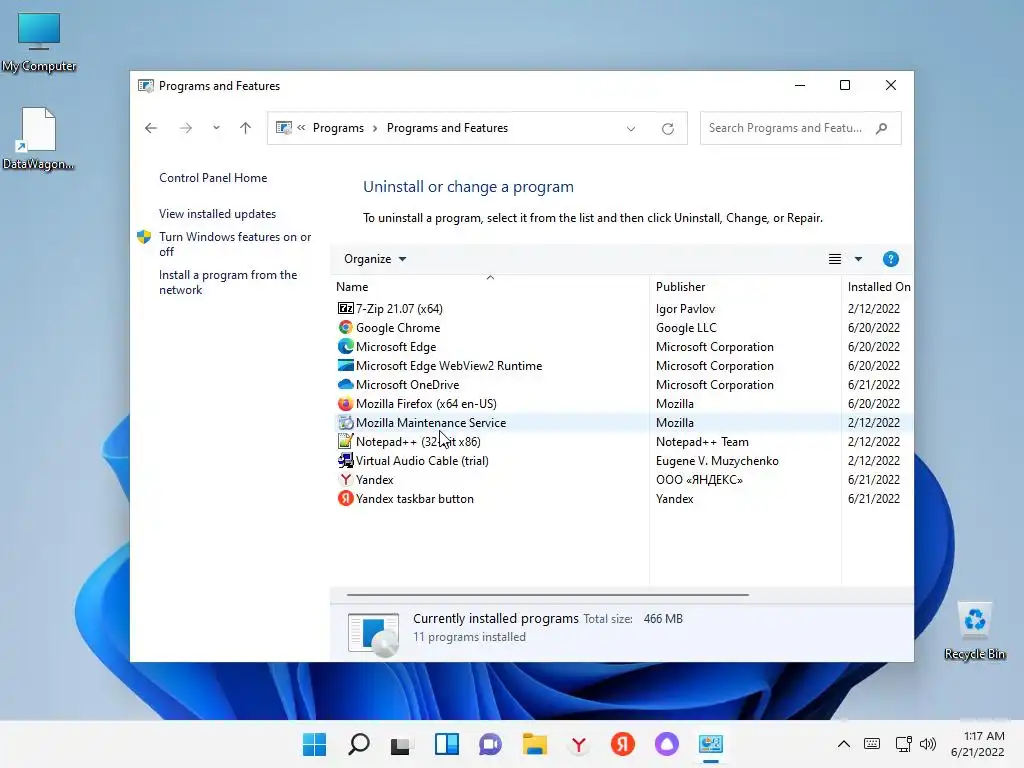1024x768 pixels.
Task: Click the Microsoft Edge icon in program list
Action: point(345,346)
